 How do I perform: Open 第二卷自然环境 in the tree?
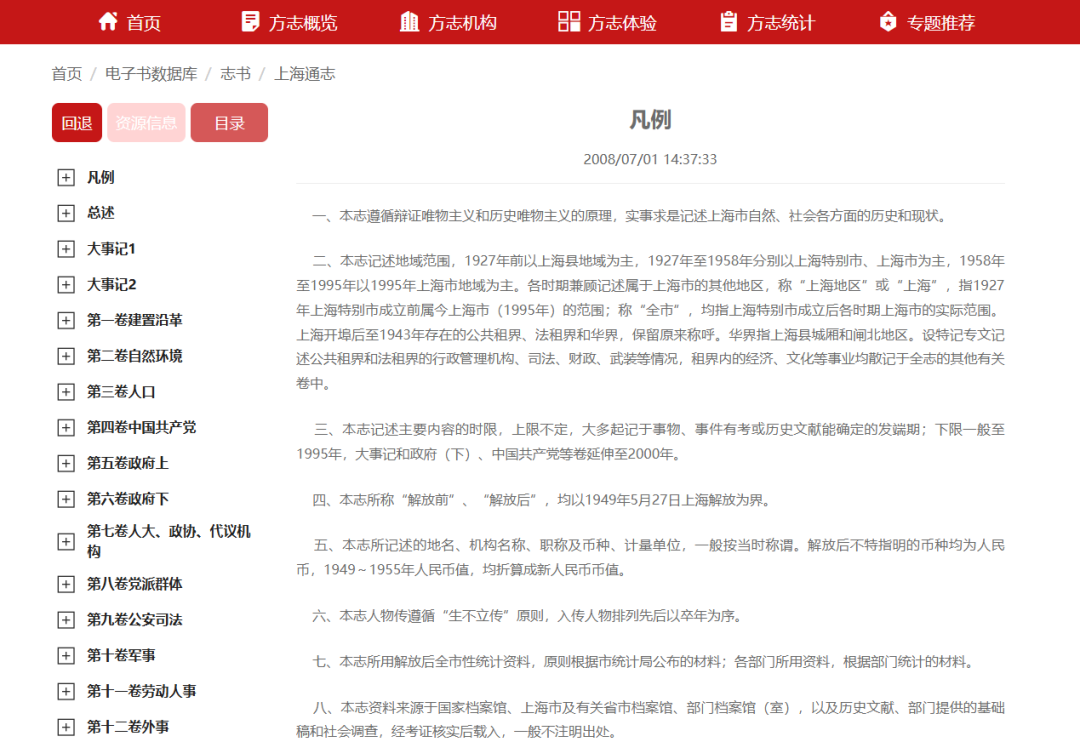pos(134,357)
